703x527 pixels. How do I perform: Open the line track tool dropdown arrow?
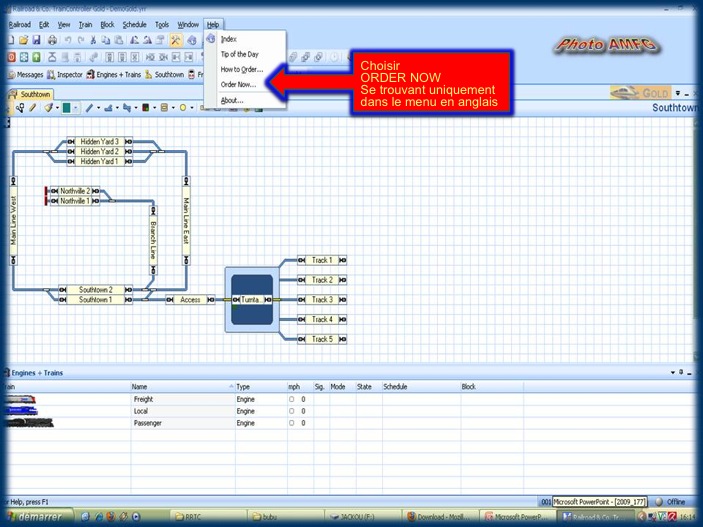coord(98,108)
